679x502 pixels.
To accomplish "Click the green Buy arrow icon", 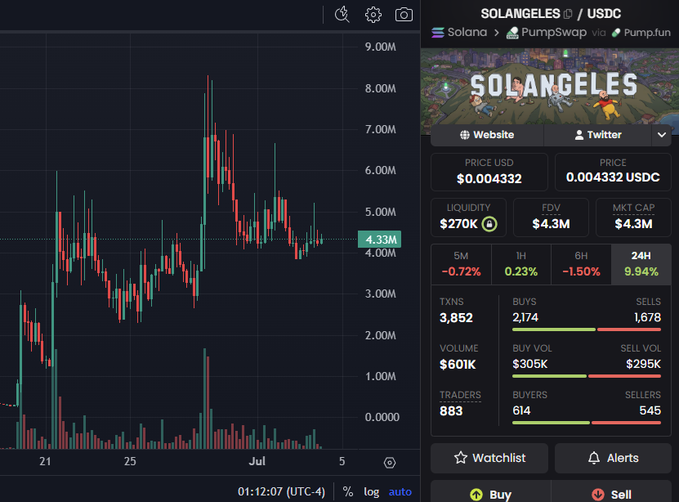I will tap(476, 494).
